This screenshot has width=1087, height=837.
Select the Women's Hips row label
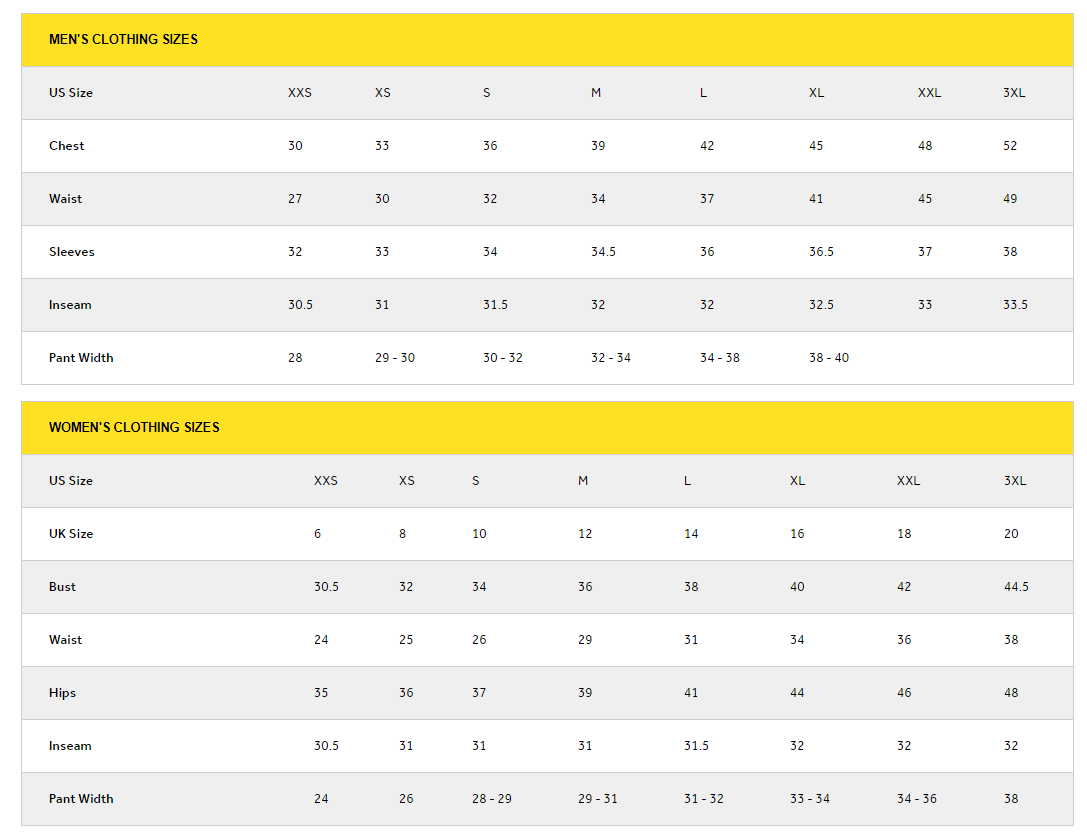click(62, 693)
